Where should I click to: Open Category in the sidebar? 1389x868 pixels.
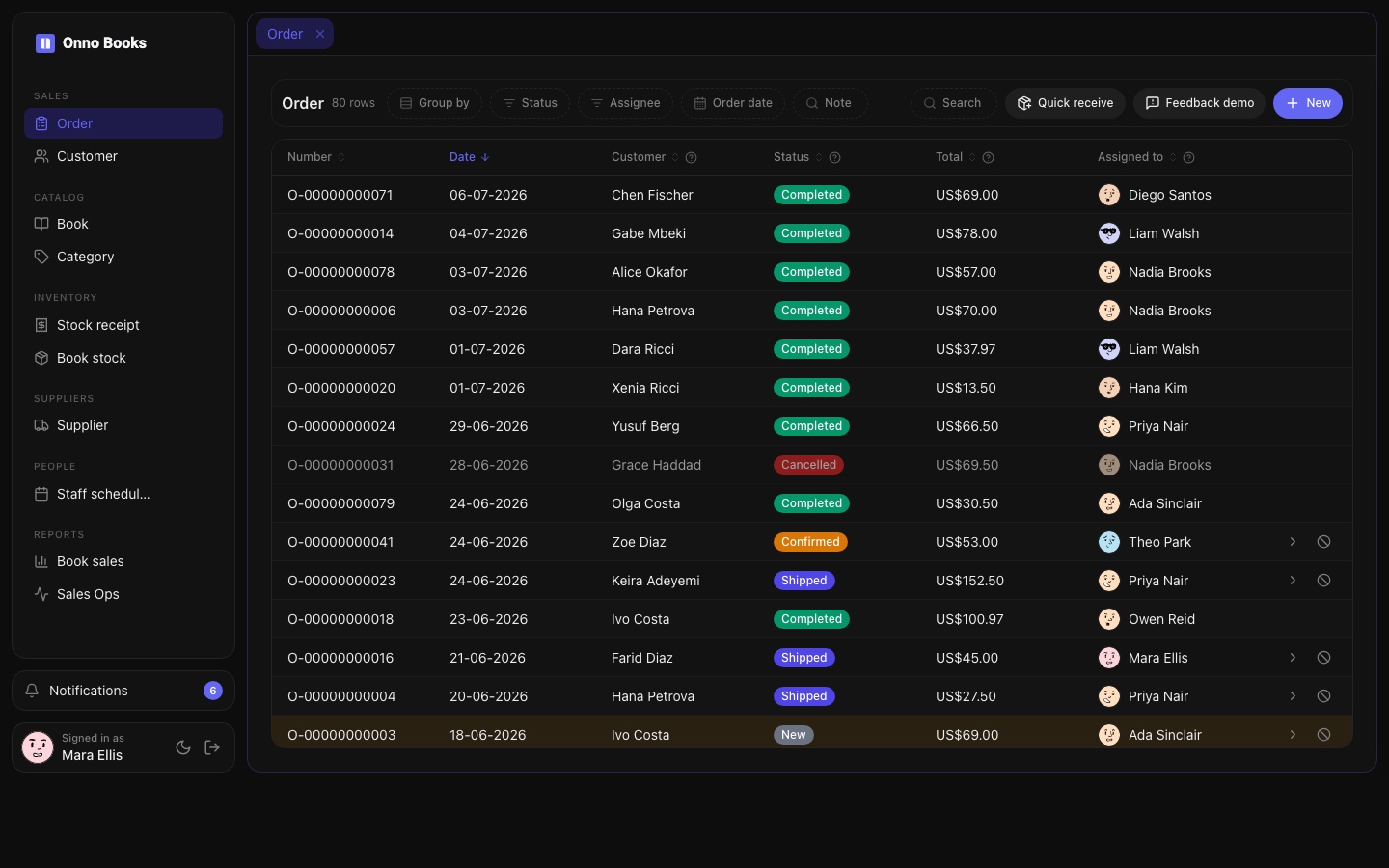pyautogui.click(x=123, y=257)
